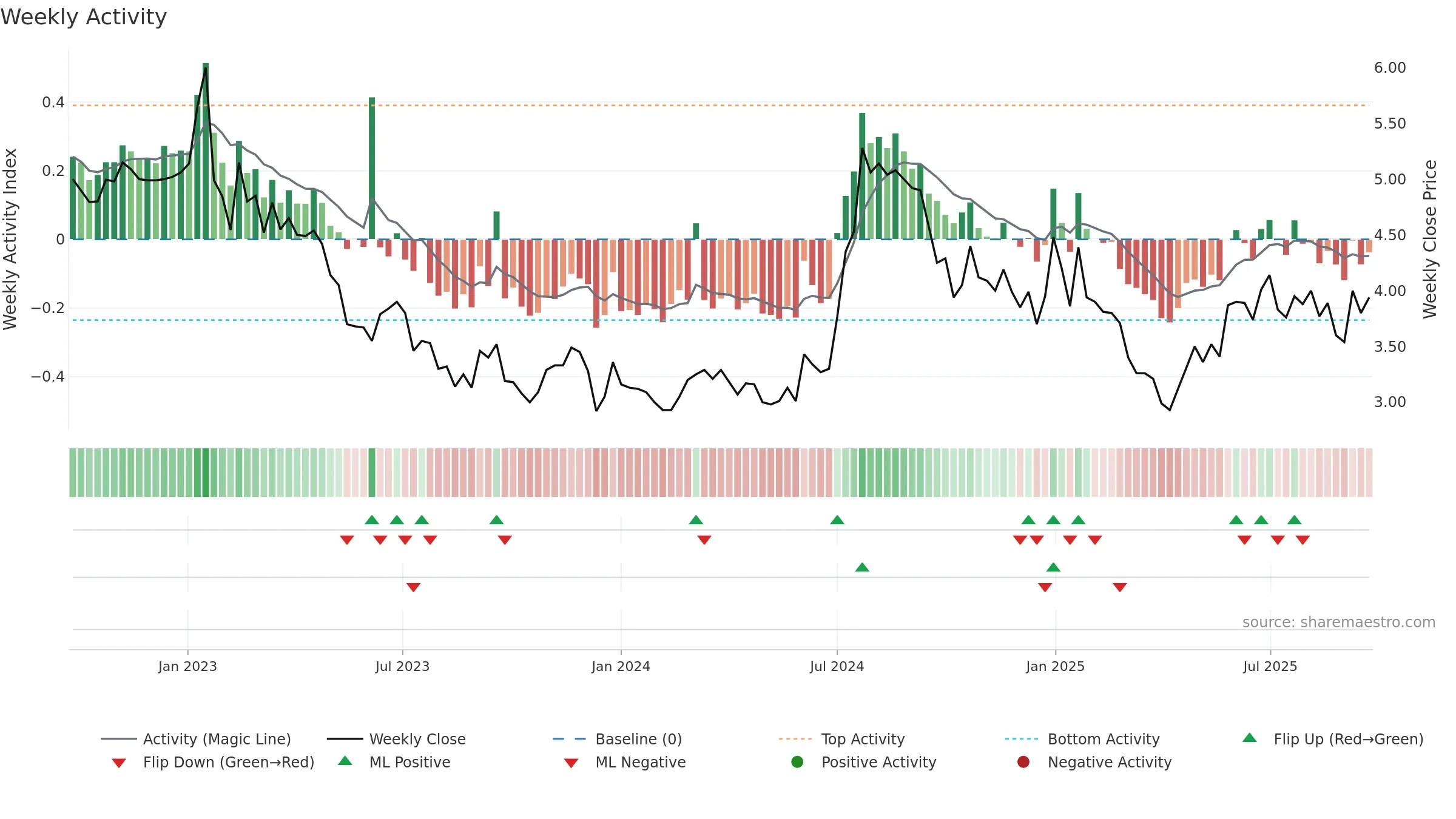The width and height of the screenshot is (1456, 819).
Task: Click the 6.00 price axis tick label
Action: click(x=1390, y=68)
